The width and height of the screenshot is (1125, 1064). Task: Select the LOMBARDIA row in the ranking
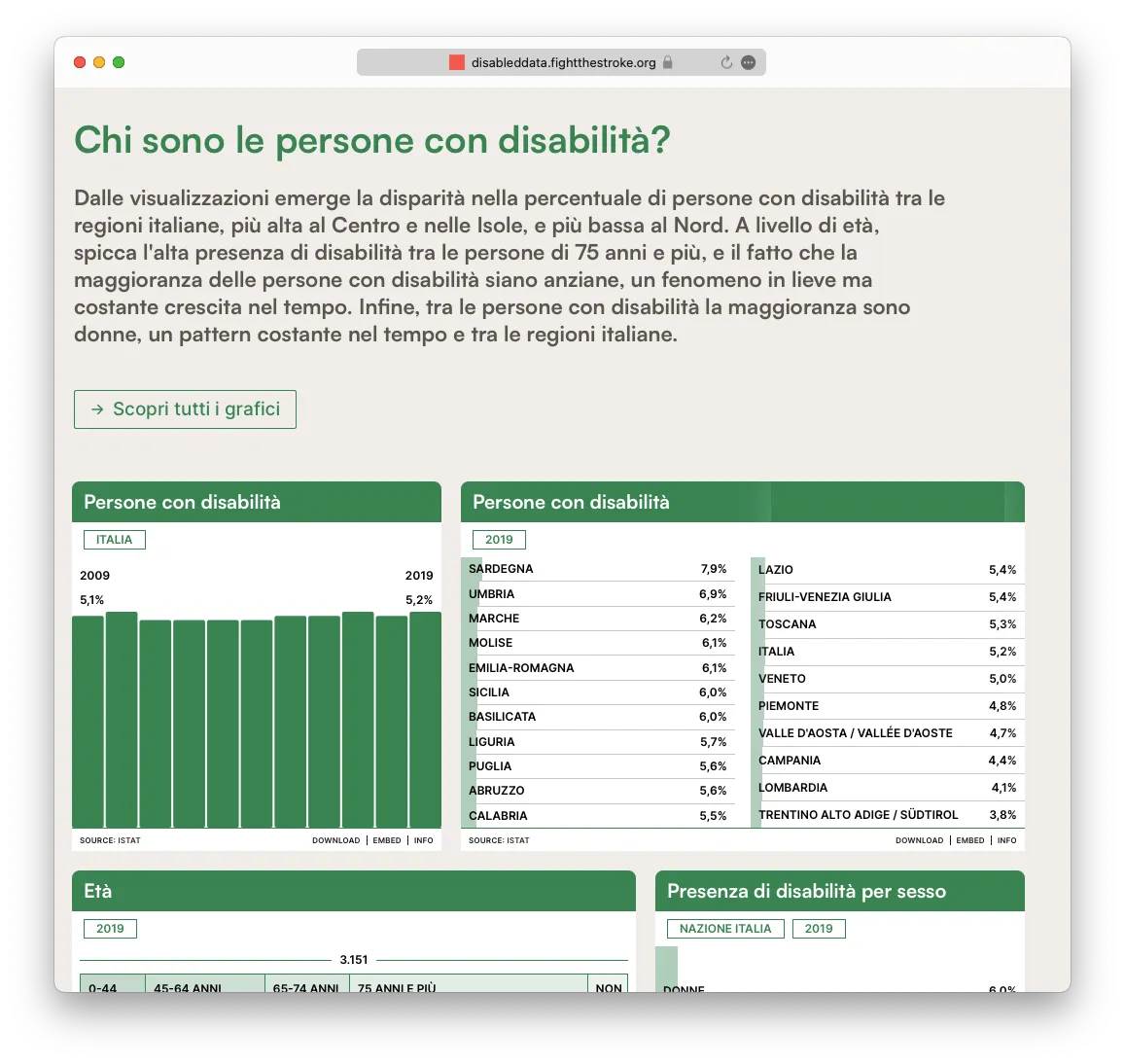pyautogui.click(x=887, y=788)
